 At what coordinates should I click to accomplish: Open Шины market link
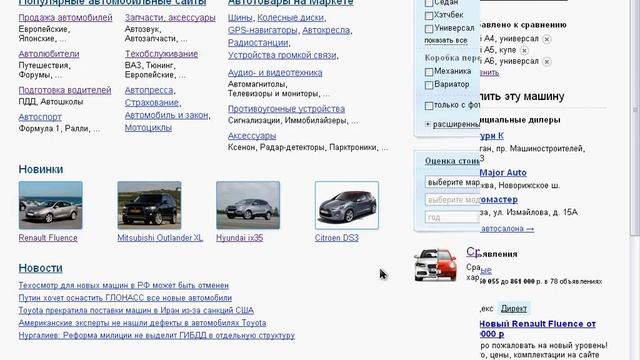(x=240, y=18)
